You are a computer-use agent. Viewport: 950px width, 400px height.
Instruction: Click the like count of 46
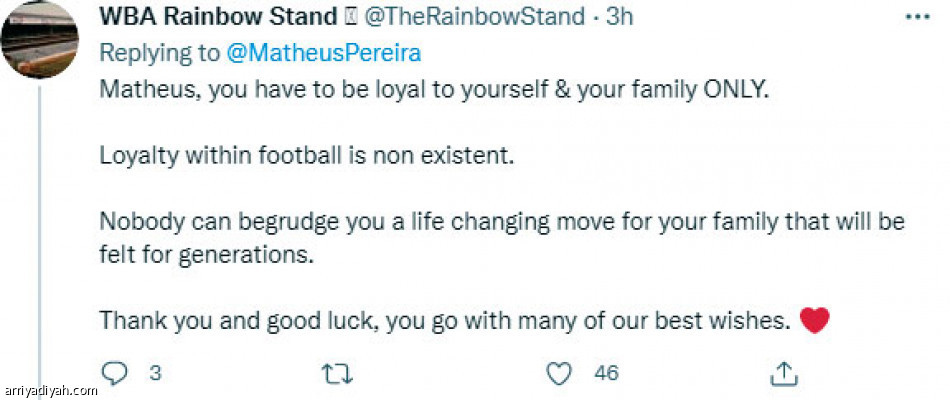pyautogui.click(x=606, y=373)
